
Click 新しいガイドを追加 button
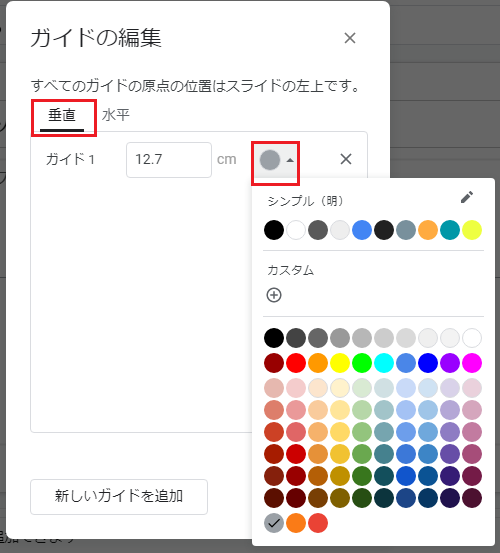(119, 497)
